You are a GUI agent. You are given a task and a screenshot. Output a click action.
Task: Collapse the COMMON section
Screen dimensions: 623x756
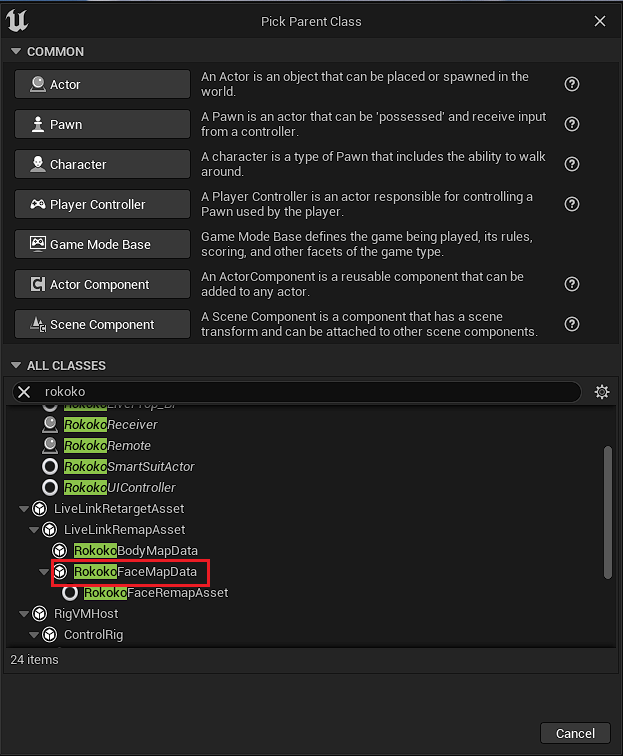point(16,51)
